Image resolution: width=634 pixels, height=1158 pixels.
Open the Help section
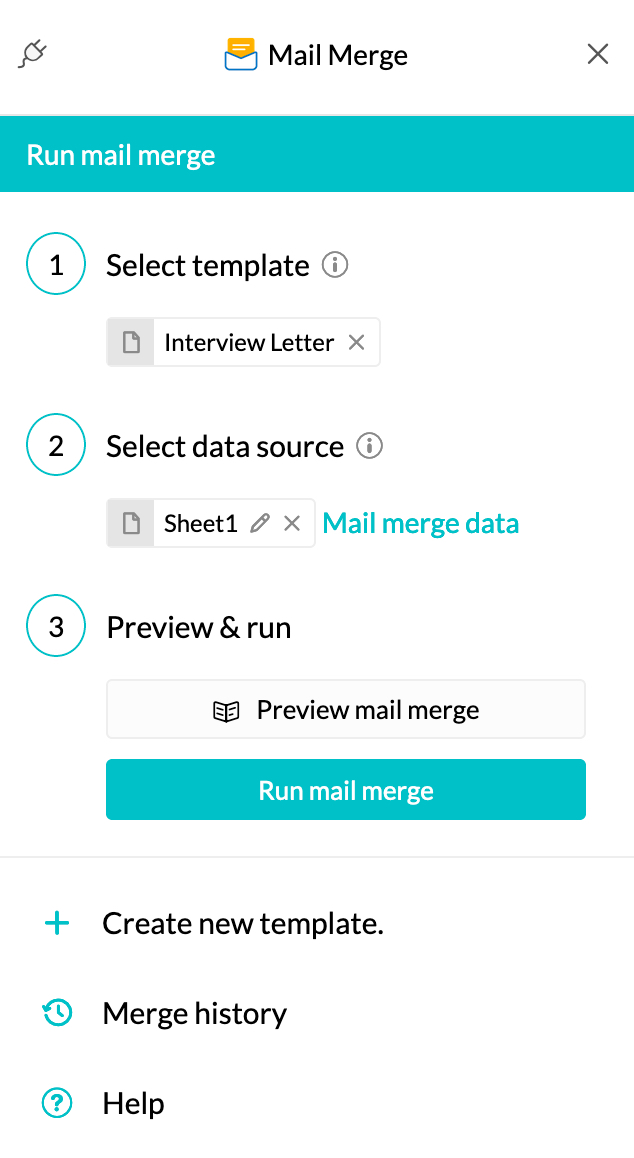pyautogui.click(x=133, y=1103)
